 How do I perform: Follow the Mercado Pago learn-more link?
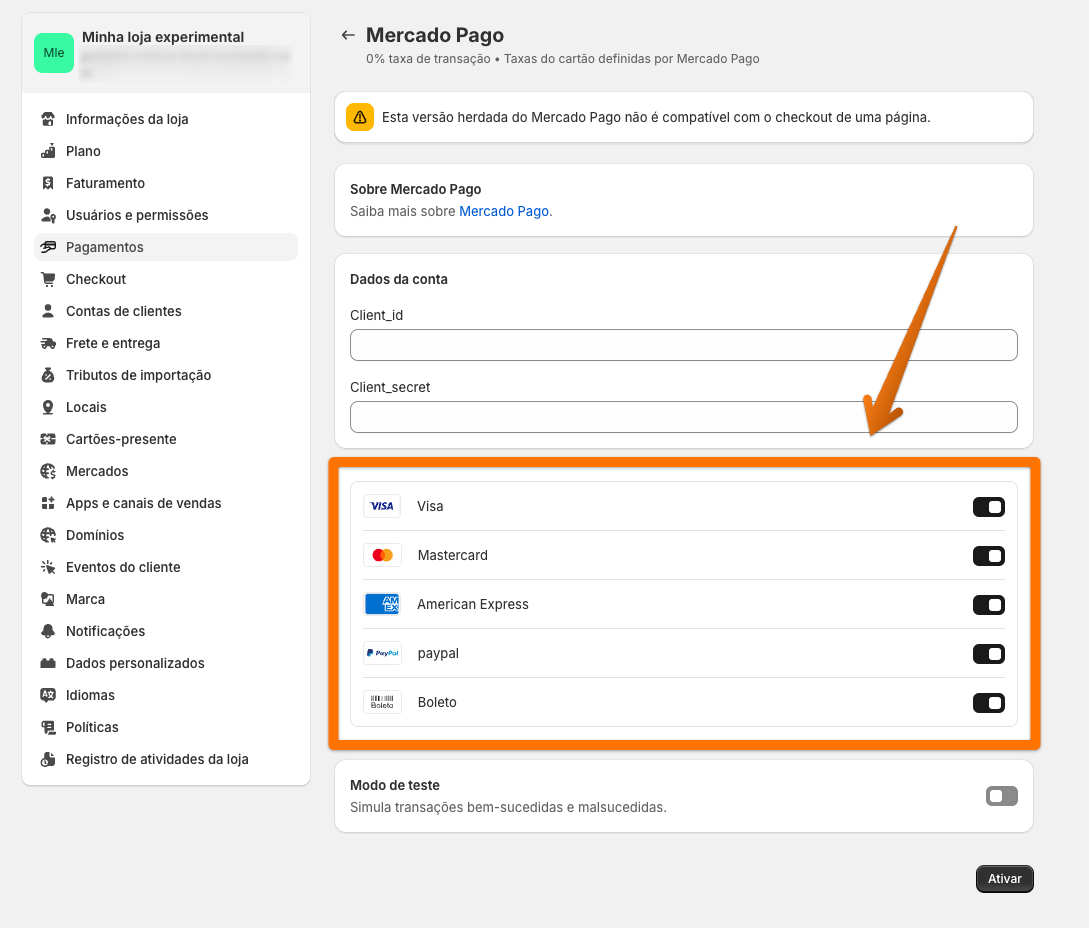click(x=504, y=211)
